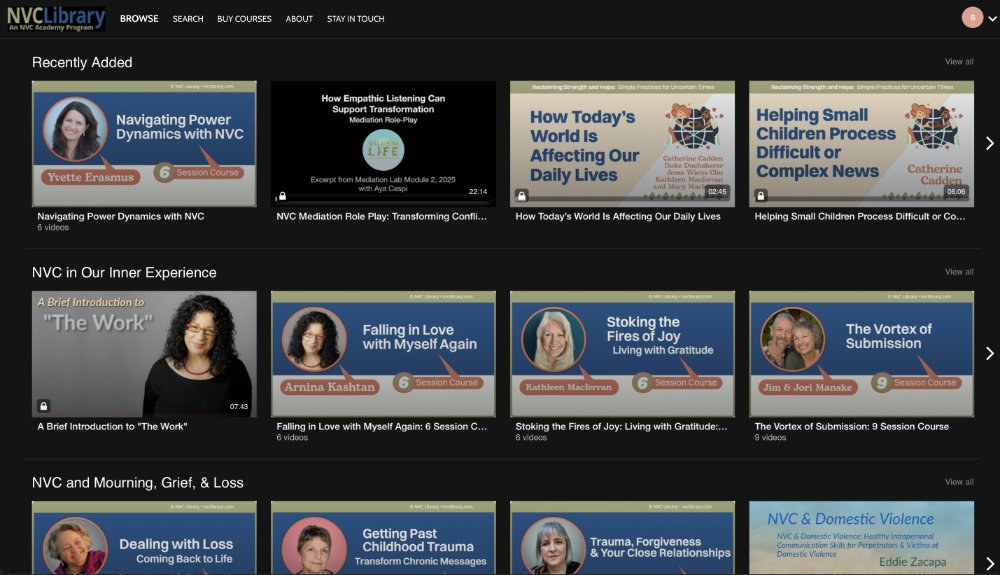Open Falling in Love with Myself Again thumbnail

tap(383, 354)
